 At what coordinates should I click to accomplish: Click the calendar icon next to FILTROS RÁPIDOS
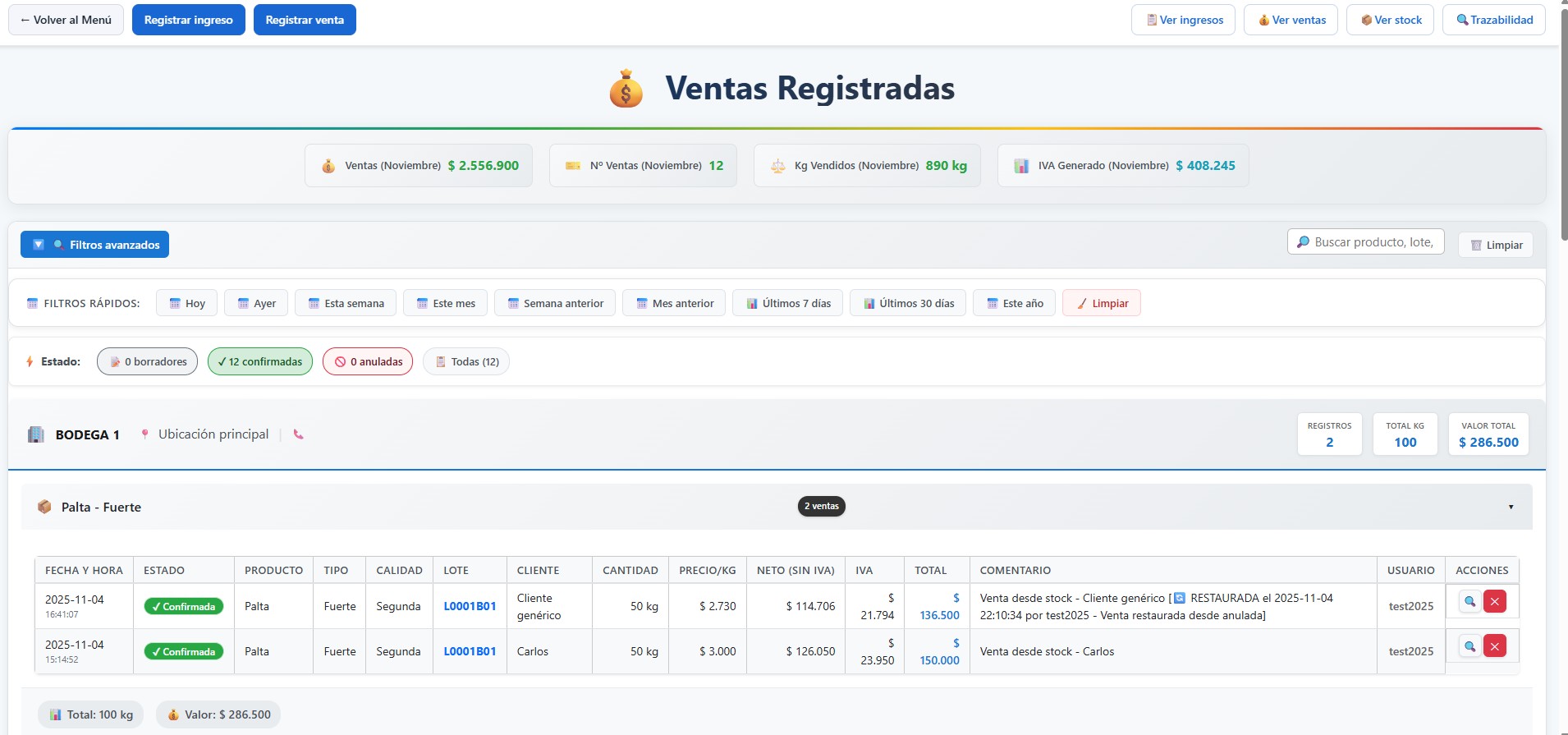pos(32,303)
